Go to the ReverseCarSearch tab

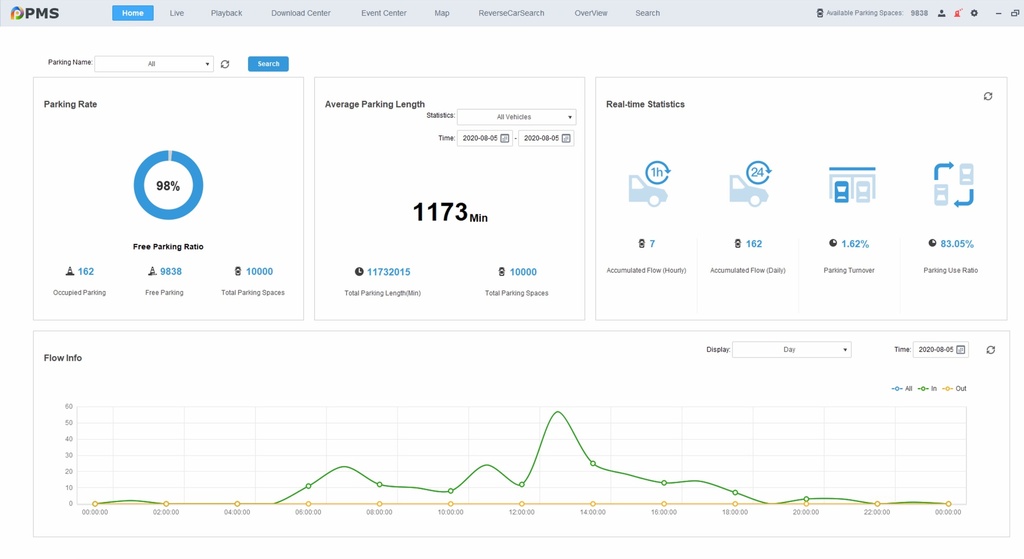coord(511,13)
